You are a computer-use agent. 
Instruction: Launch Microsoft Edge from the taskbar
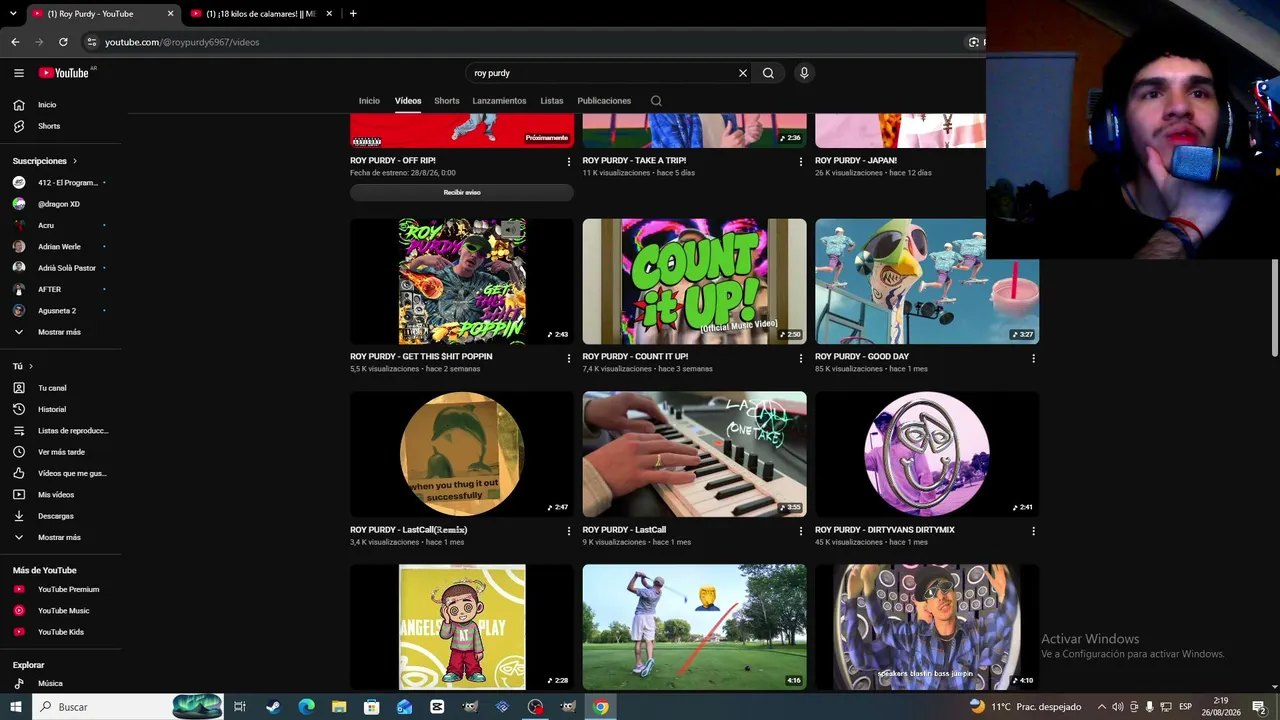(306, 707)
